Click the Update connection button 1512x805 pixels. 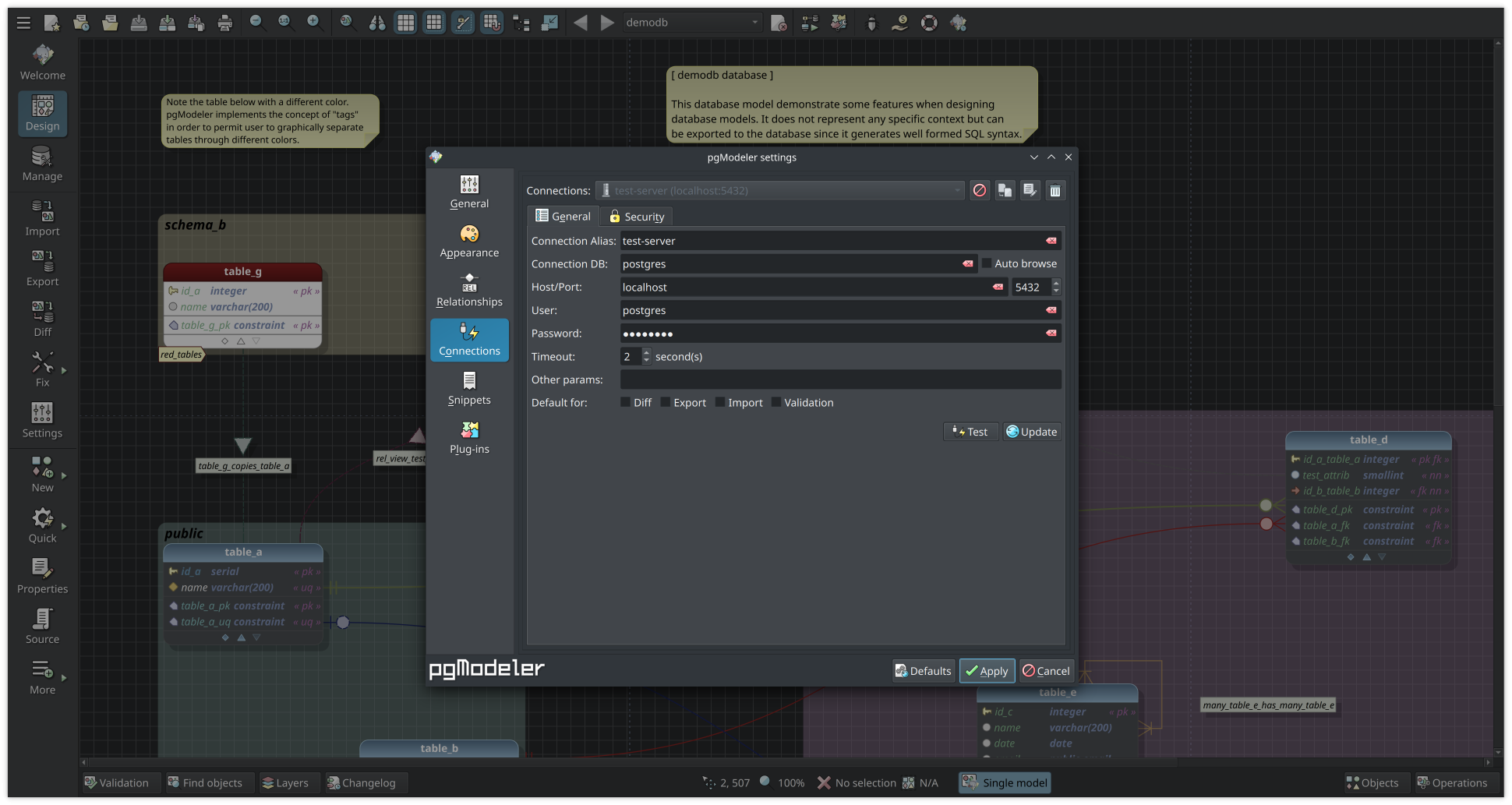point(1031,432)
